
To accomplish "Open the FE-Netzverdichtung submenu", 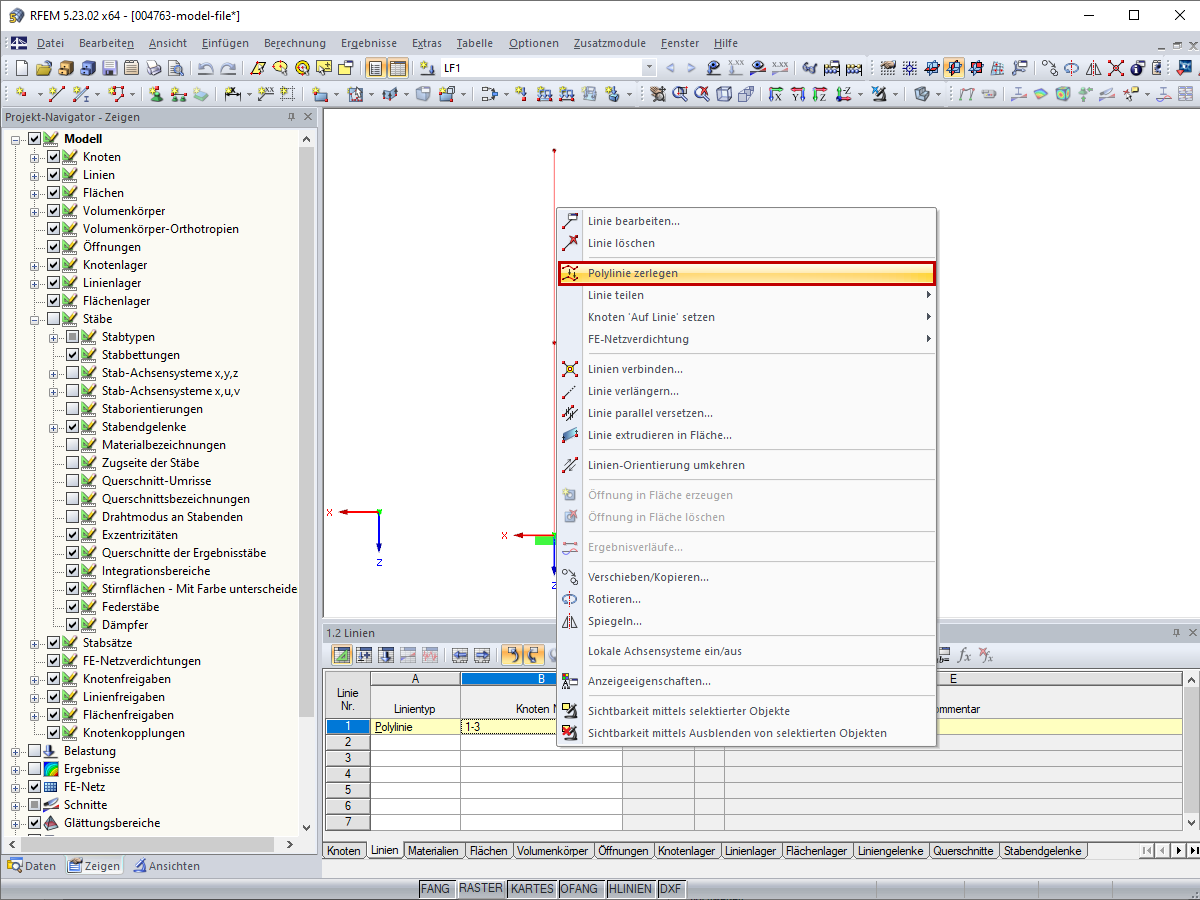I will click(x=746, y=339).
